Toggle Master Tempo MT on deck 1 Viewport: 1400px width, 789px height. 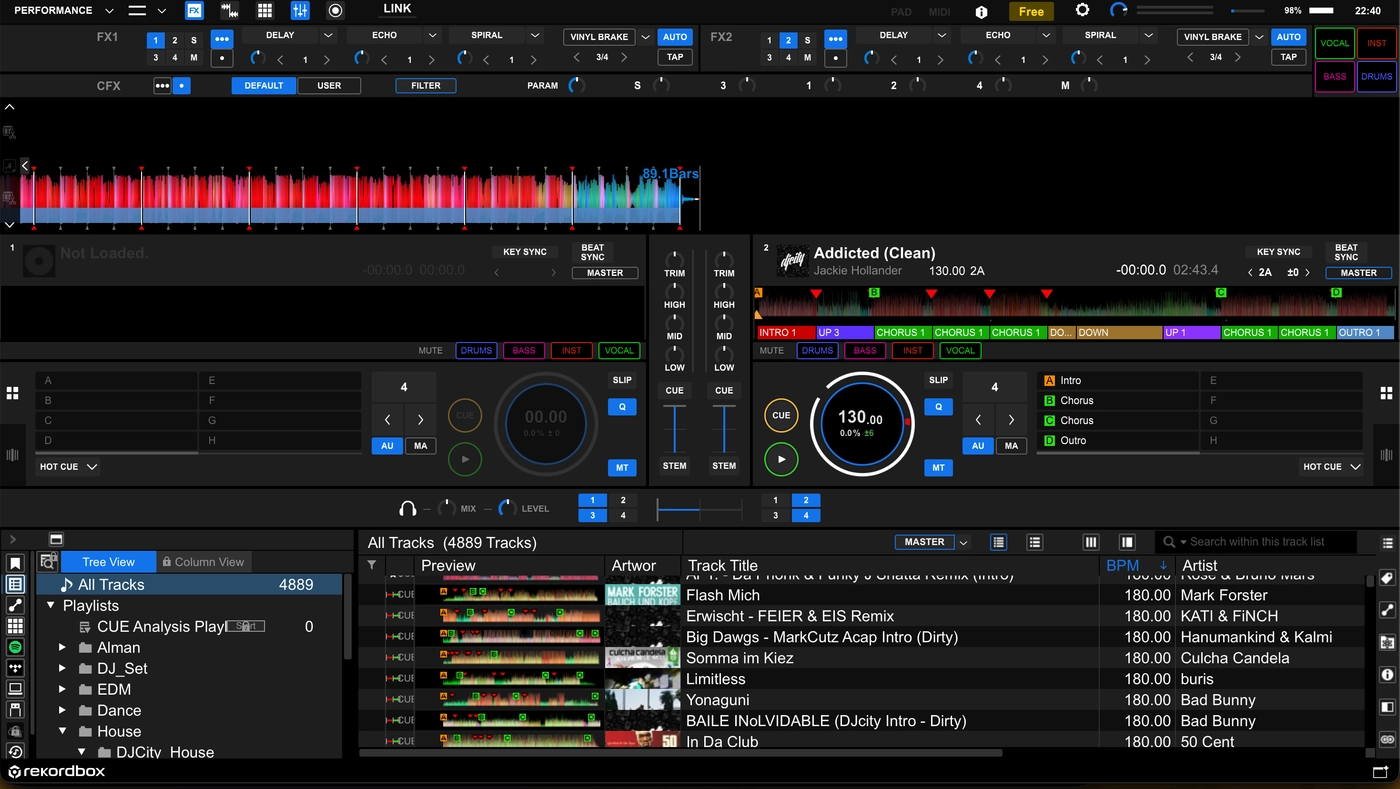[x=622, y=467]
